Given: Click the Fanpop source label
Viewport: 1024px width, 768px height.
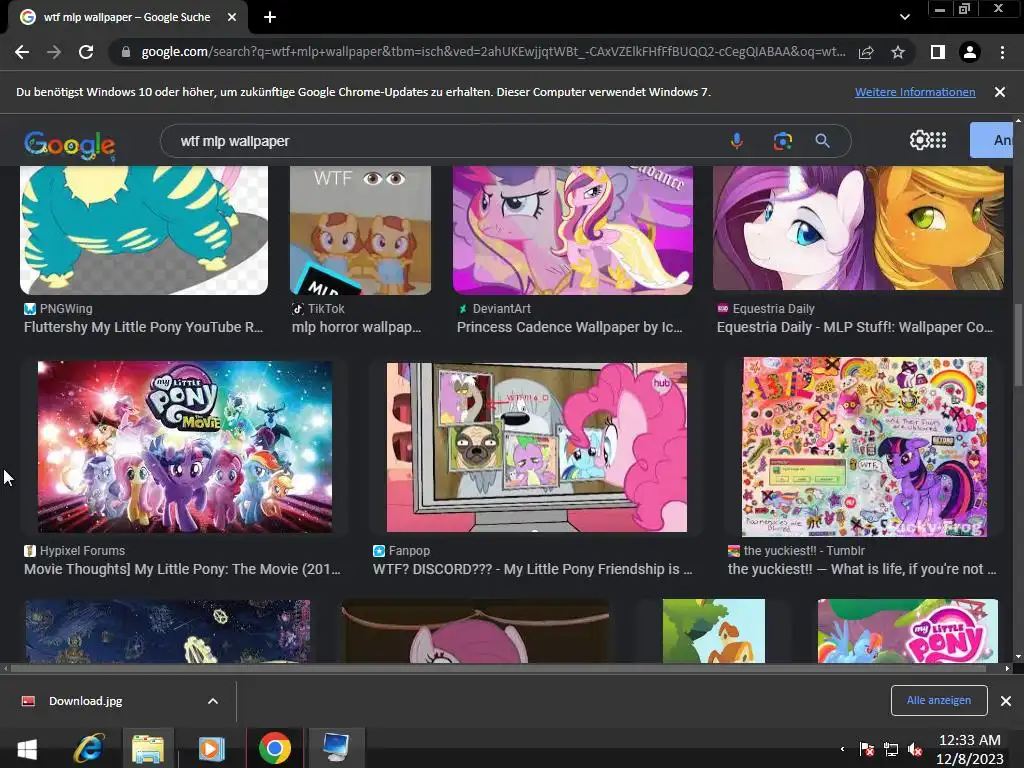Looking at the screenshot, I should point(409,551).
